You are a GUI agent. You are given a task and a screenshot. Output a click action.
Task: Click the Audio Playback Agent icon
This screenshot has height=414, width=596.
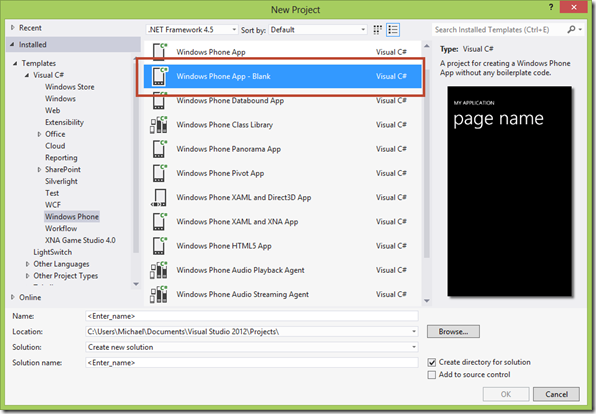coord(159,270)
